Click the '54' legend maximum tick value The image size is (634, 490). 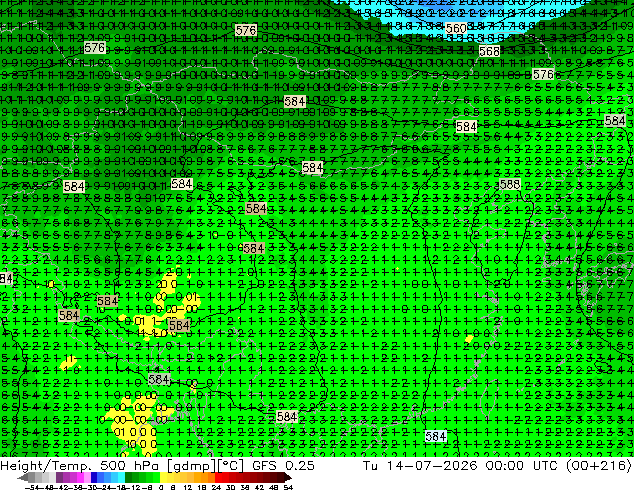(288, 487)
